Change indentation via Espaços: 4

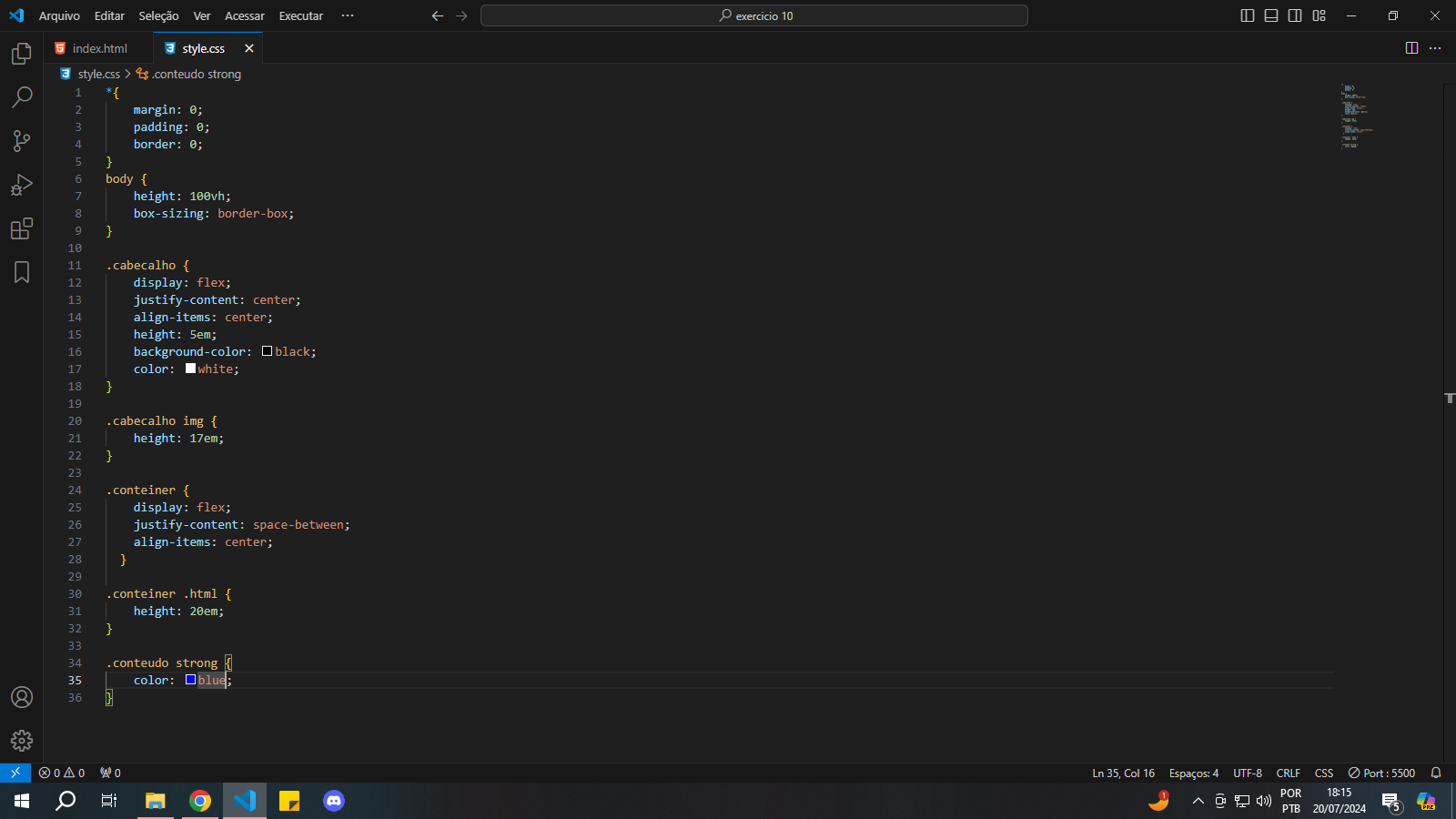point(1193,773)
